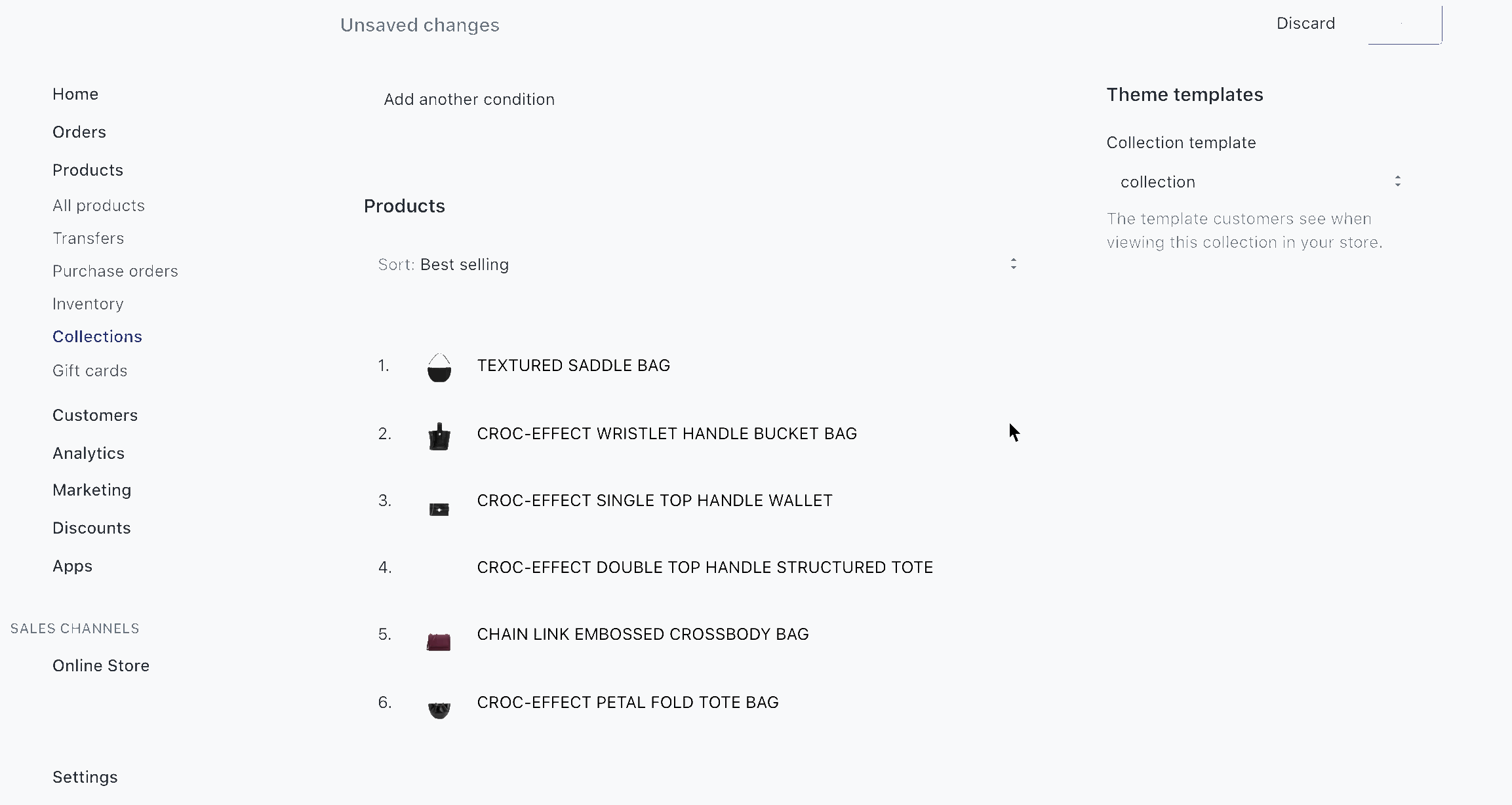Click the Croc-Effect Double Top Handle Tote thumbnail
1512x805 pixels.
[x=438, y=567]
